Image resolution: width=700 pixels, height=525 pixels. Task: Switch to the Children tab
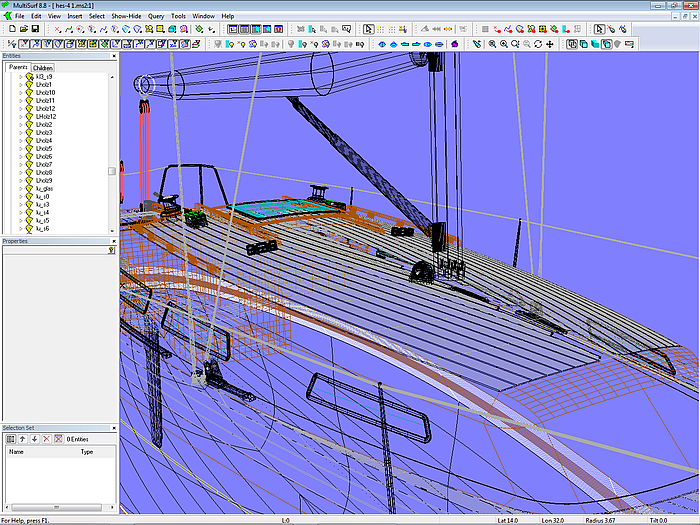(42, 68)
